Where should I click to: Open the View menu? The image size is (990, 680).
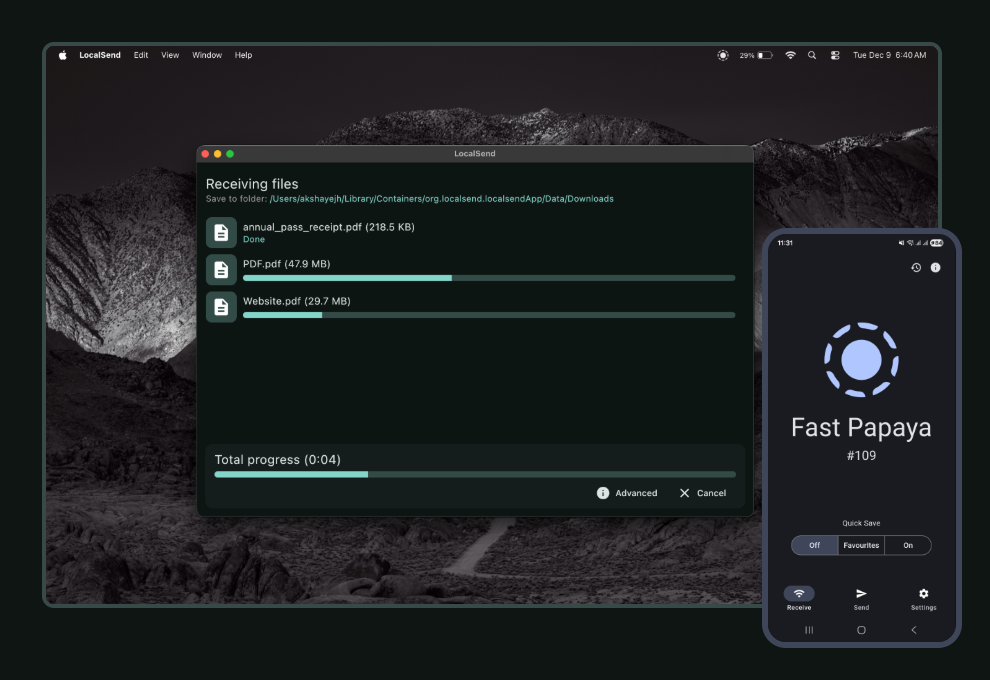pyautogui.click(x=170, y=55)
